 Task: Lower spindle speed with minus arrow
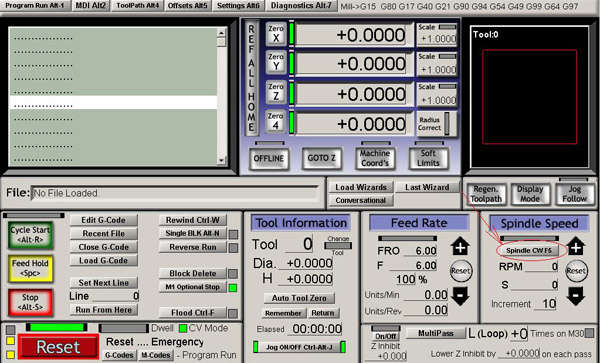tap(576, 296)
